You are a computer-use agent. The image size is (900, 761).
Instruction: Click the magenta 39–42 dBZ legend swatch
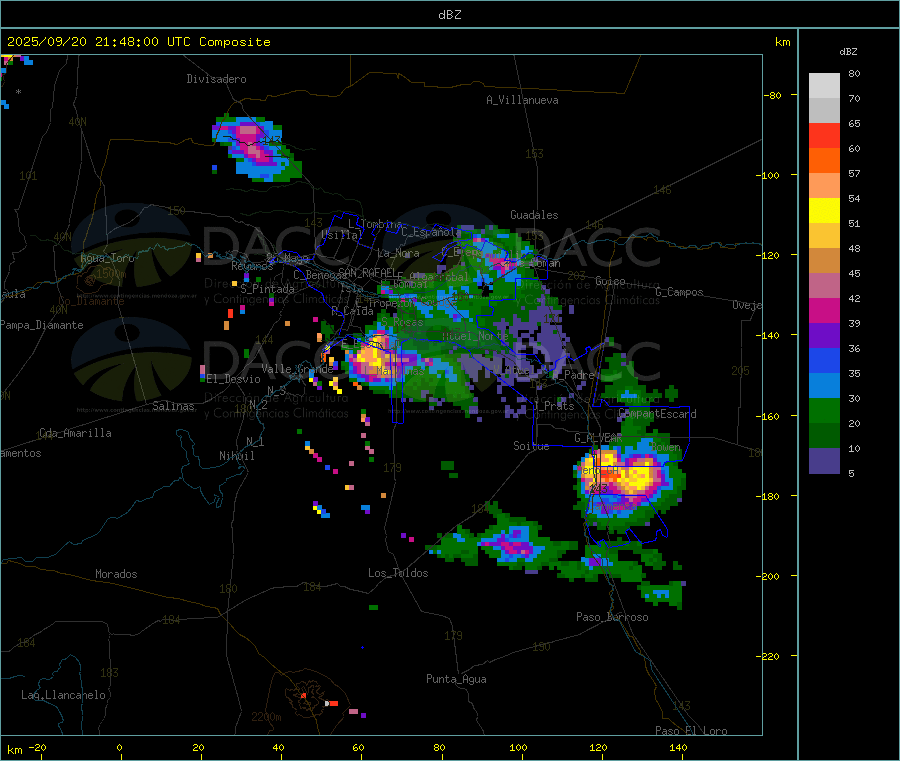click(x=824, y=310)
